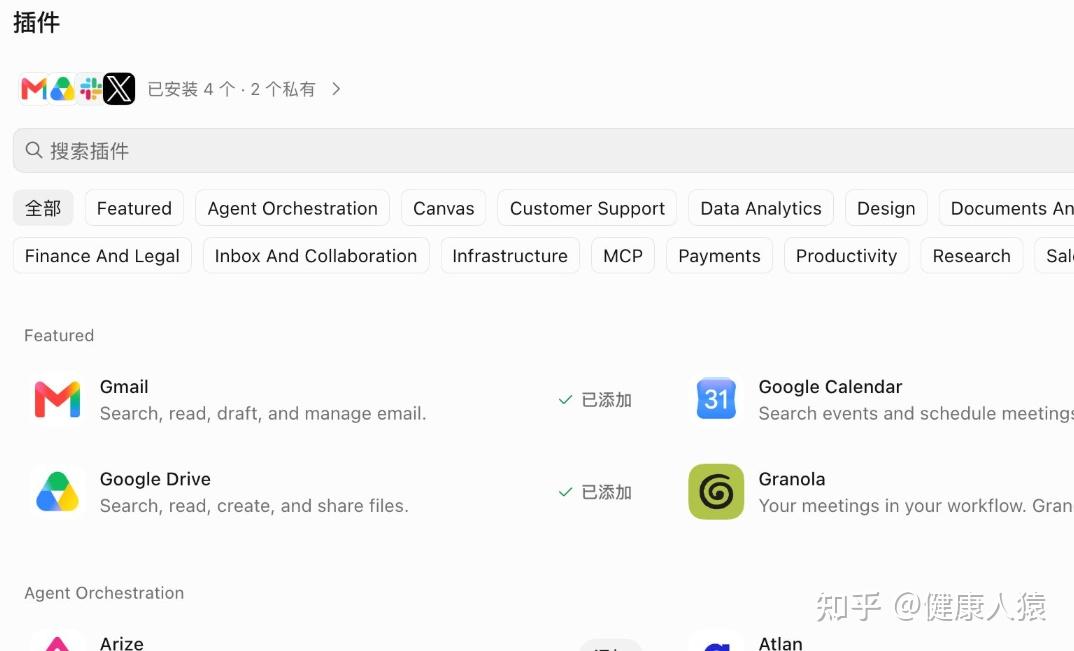Click 'Search, read, draft, and manage email.' description
The height and width of the screenshot is (651, 1074).
coord(263,413)
